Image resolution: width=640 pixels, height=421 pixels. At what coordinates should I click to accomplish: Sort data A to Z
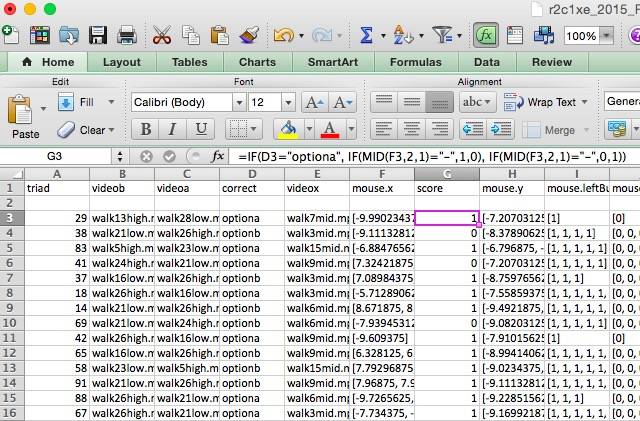pos(403,36)
